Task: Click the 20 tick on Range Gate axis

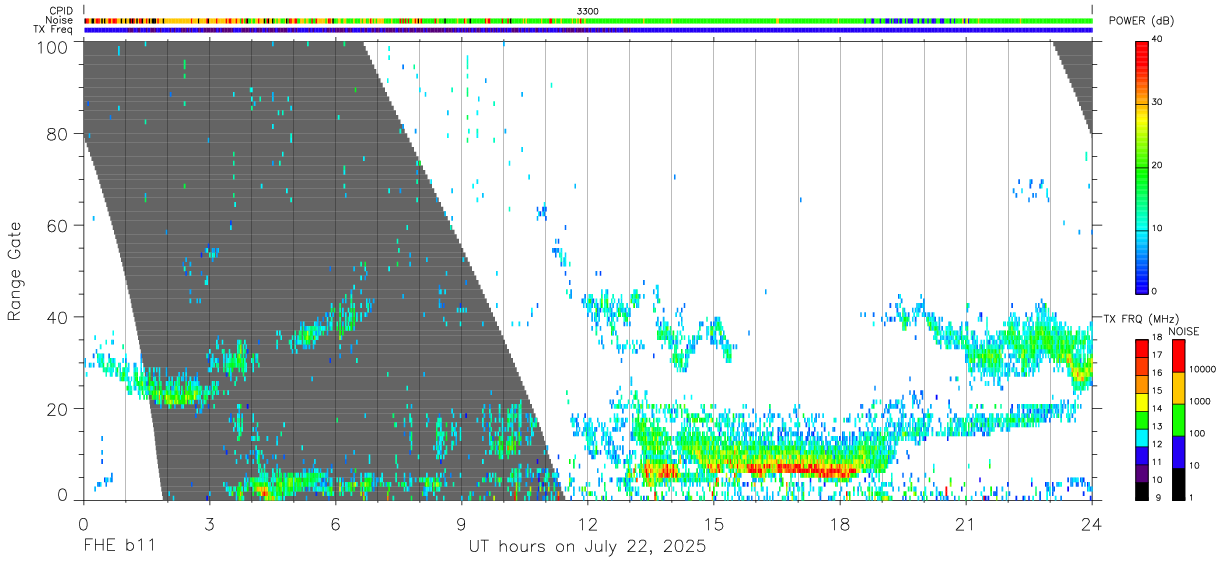Action: 58,409
